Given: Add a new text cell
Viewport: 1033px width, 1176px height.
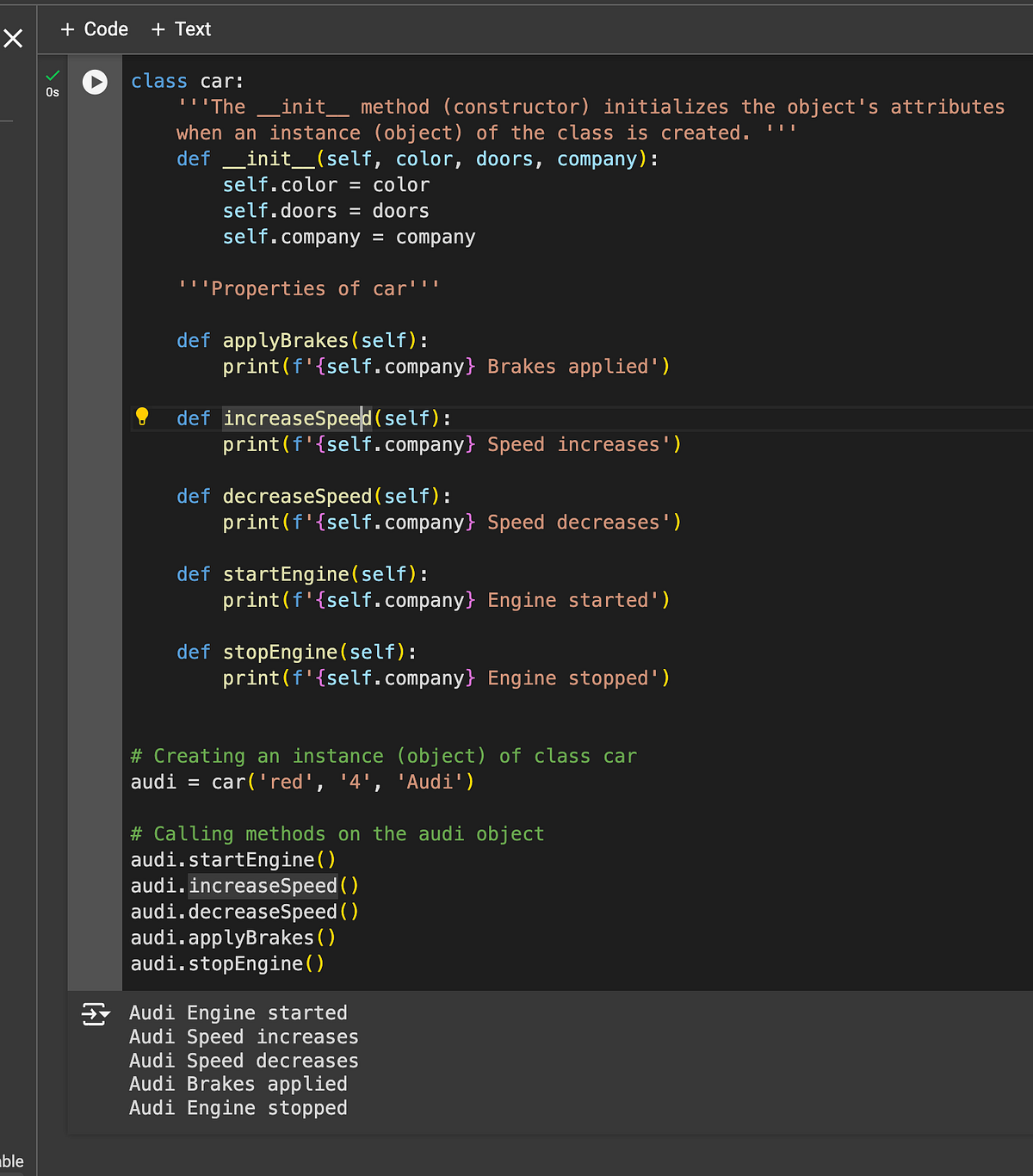Looking at the screenshot, I should click(181, 28).
